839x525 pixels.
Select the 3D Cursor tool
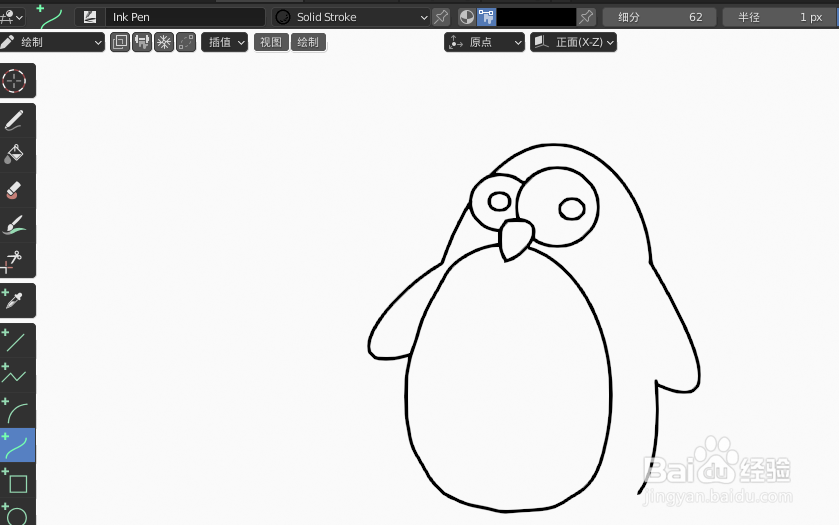[15, 81]
